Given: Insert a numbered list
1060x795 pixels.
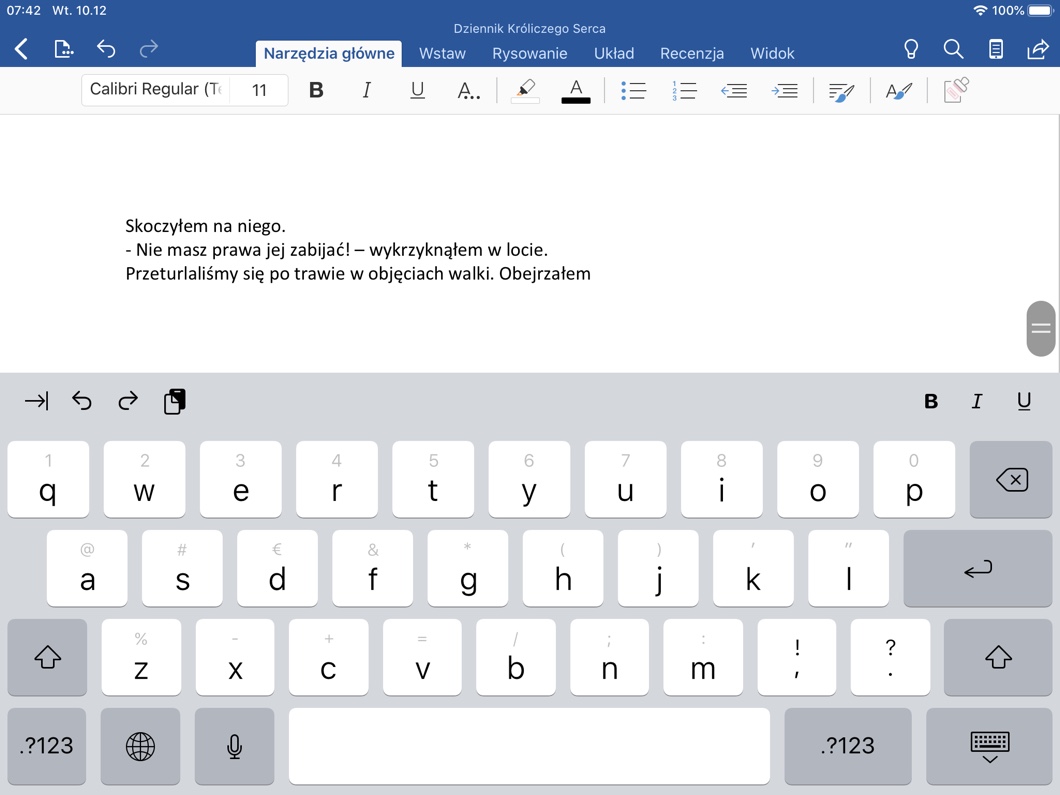Looking at the screenshot, I should 684,91.
